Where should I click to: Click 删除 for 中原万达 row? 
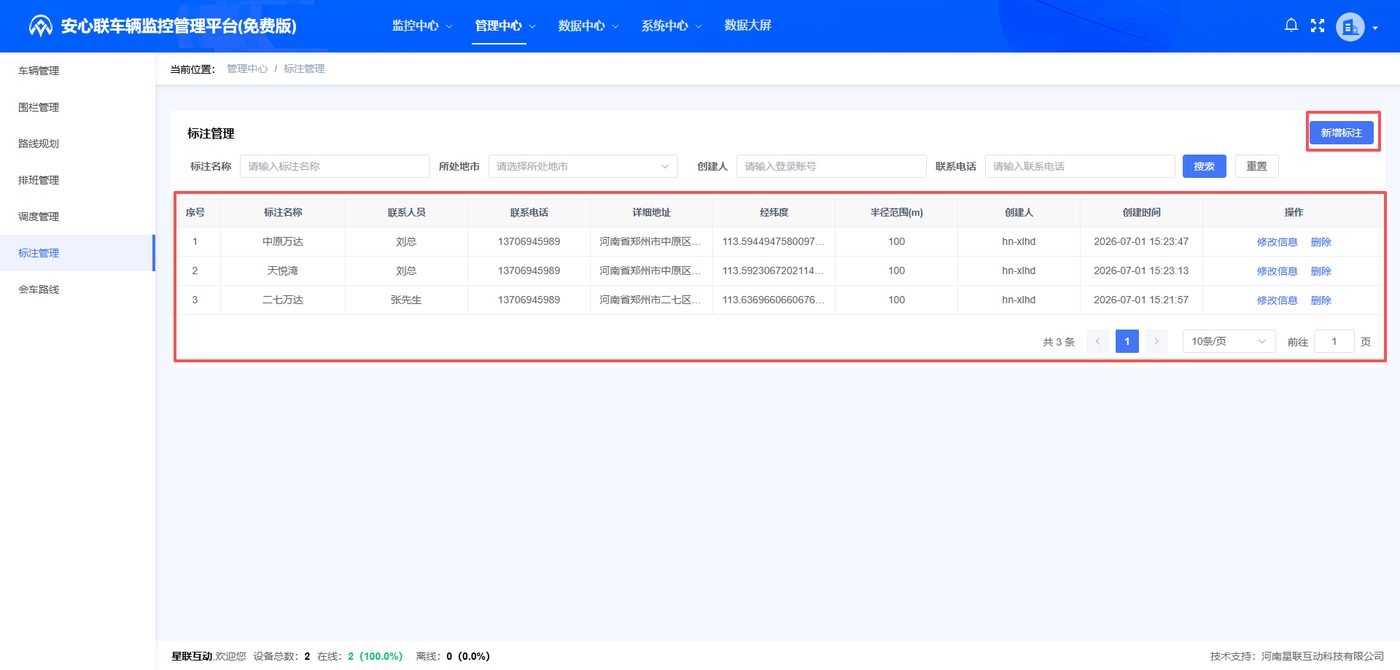1321,242
